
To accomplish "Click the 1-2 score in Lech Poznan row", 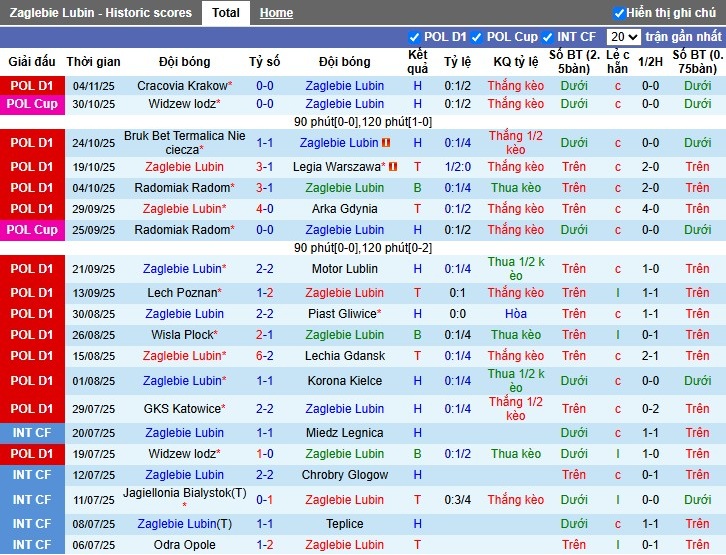I will tap(264, 293).
